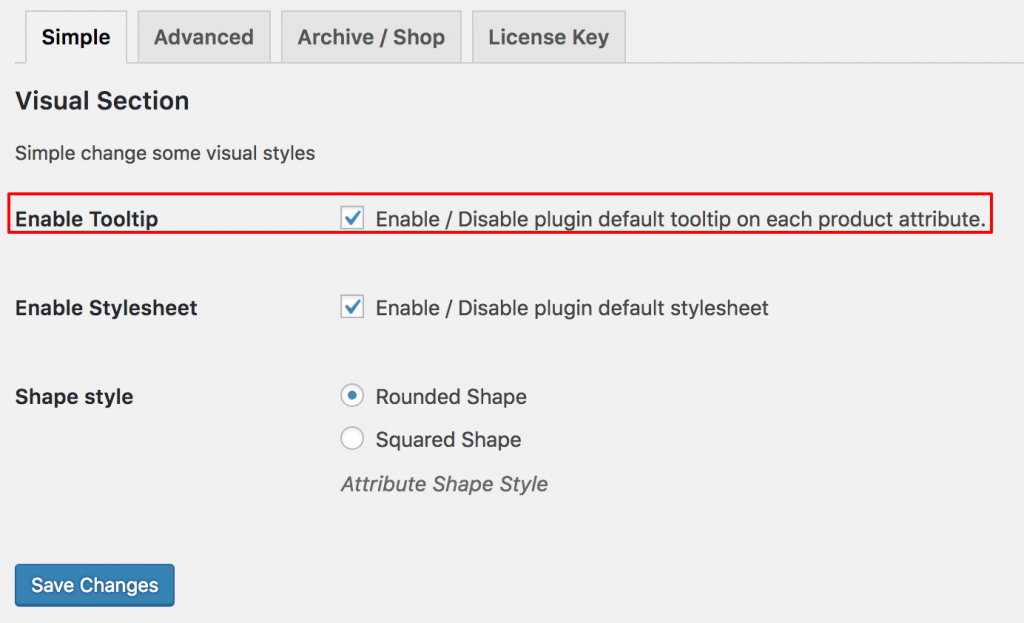Screen dimensions: 1024x623
Task: Go to the License Key tab
Action: [548, 37]
